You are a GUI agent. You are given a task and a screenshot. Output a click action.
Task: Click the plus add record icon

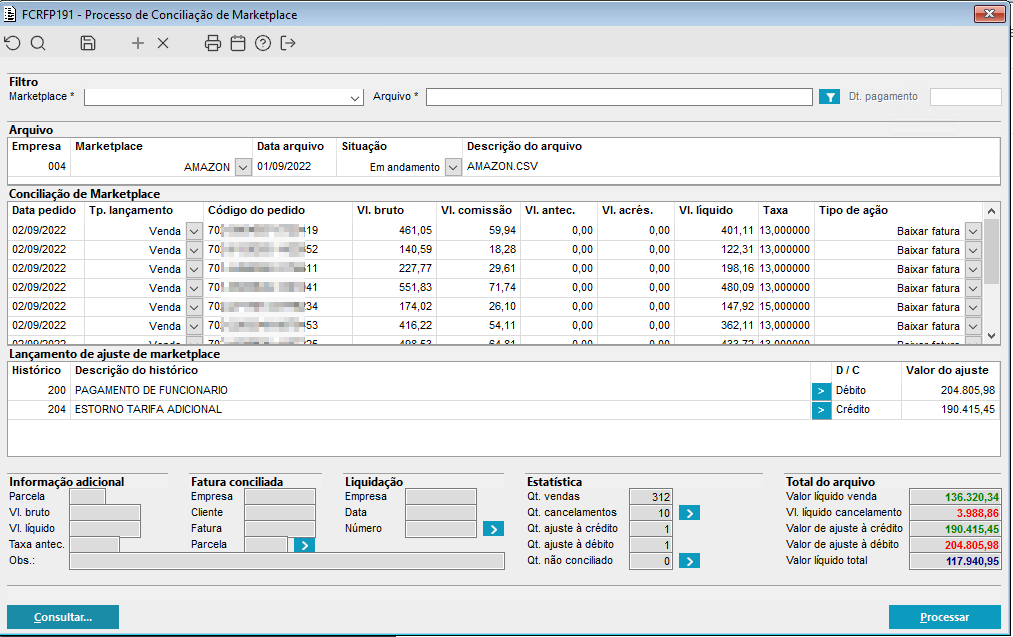pyautogui.click(x=138, y=43)
